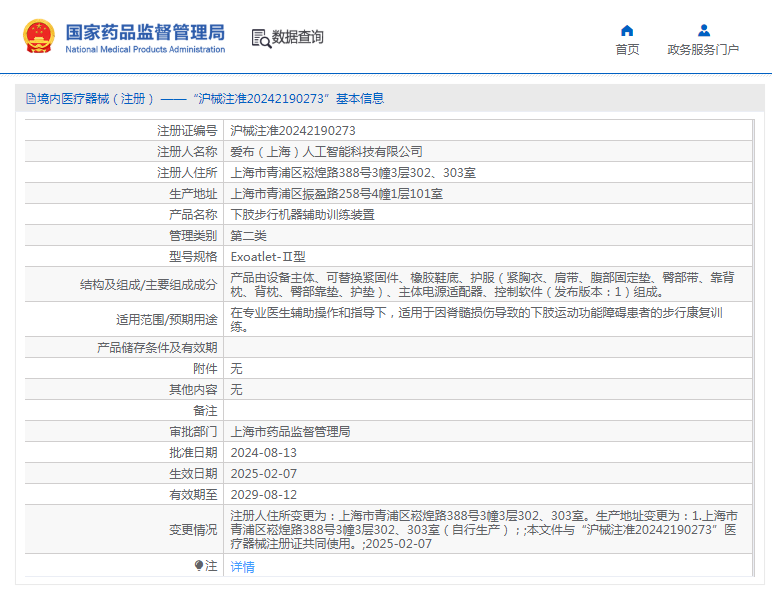Select model value Exoatlet-II型
Screen dimensions: 772x604
(x=268, y=256)
